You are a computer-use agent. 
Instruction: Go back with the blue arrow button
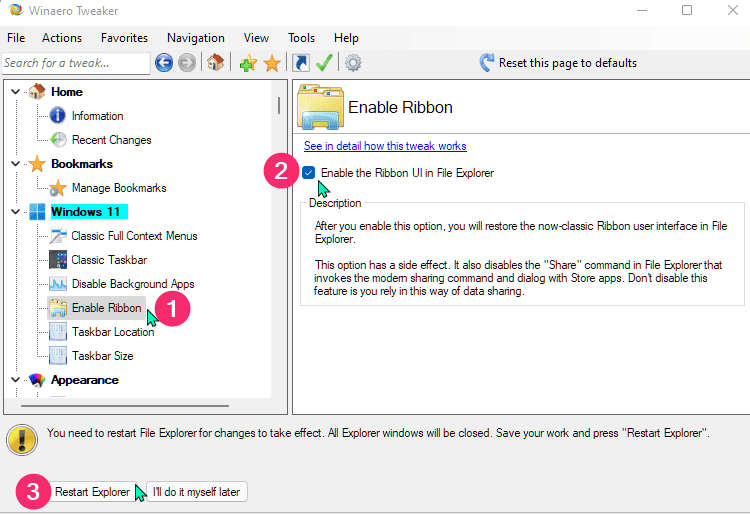[164, 63]
